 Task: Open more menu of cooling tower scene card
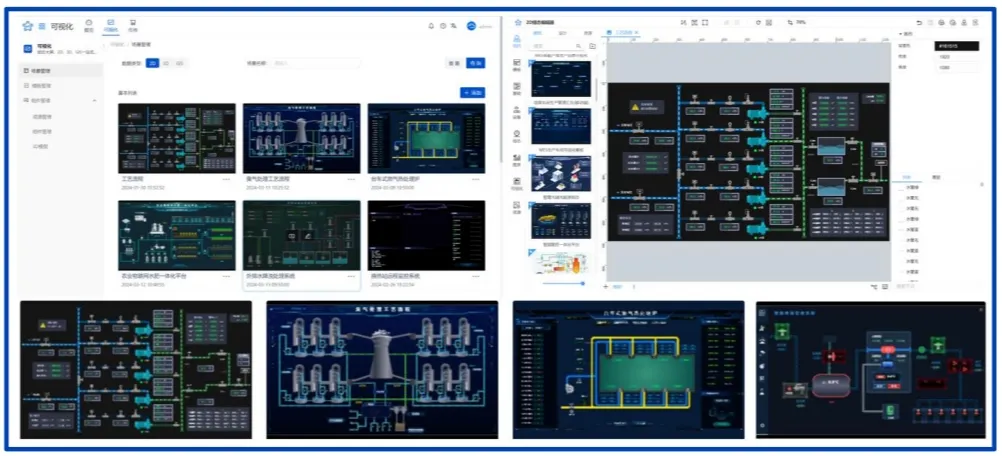click(351, 179)
